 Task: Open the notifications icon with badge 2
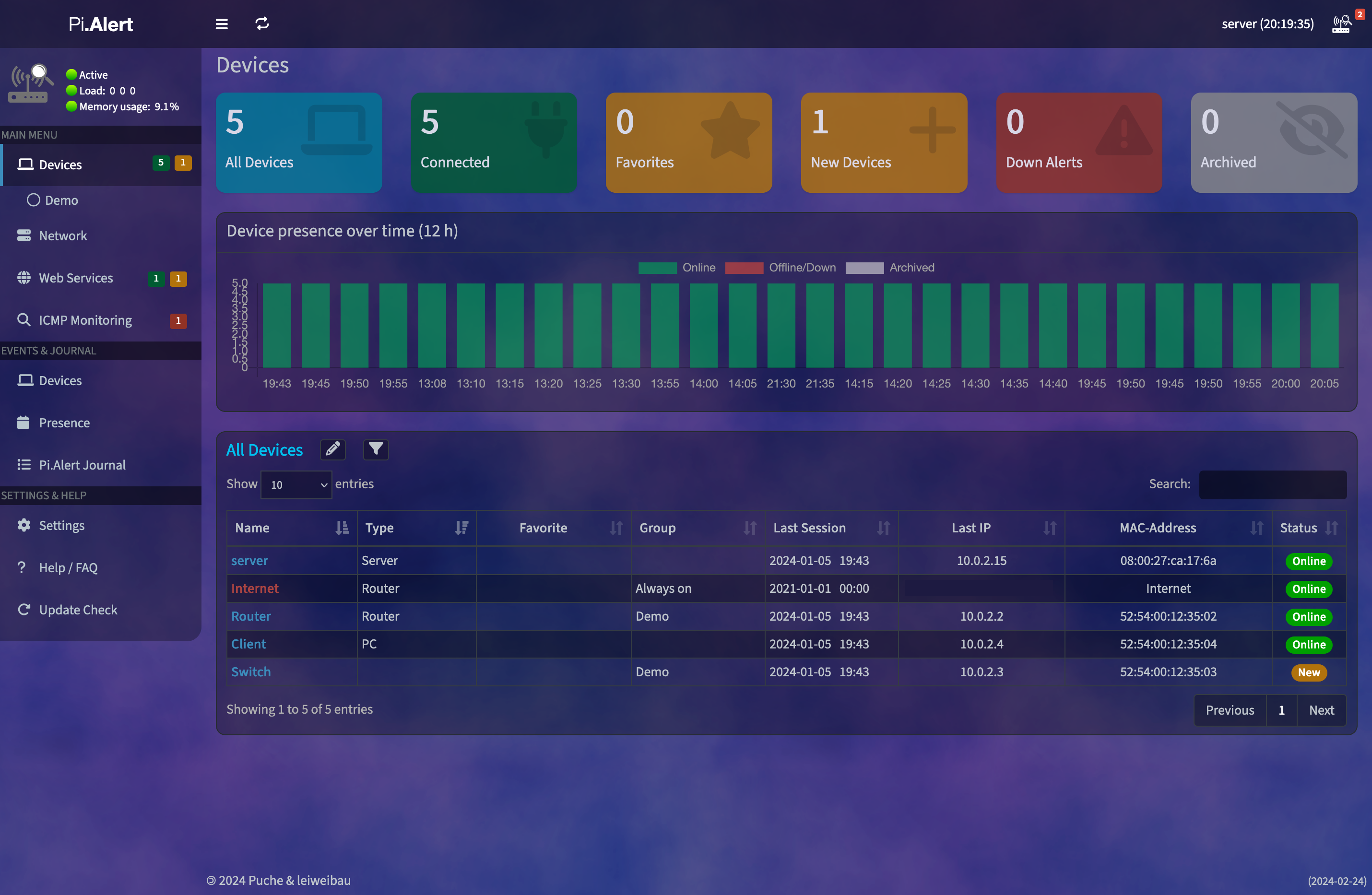1341,24
